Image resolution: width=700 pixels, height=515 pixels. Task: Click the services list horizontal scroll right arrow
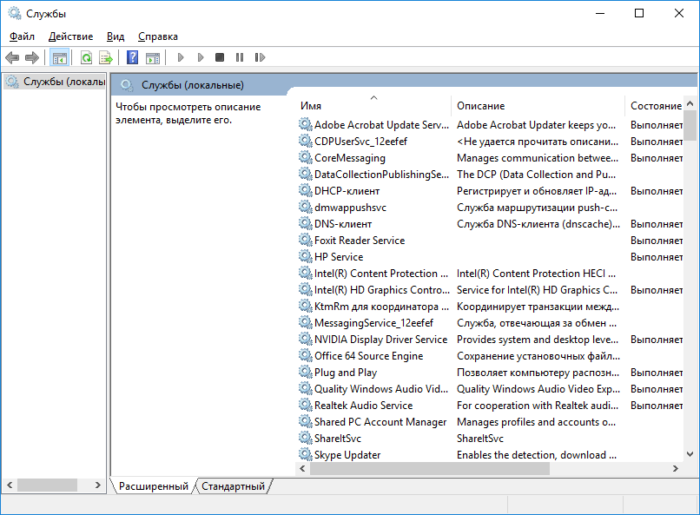[675, 469]
